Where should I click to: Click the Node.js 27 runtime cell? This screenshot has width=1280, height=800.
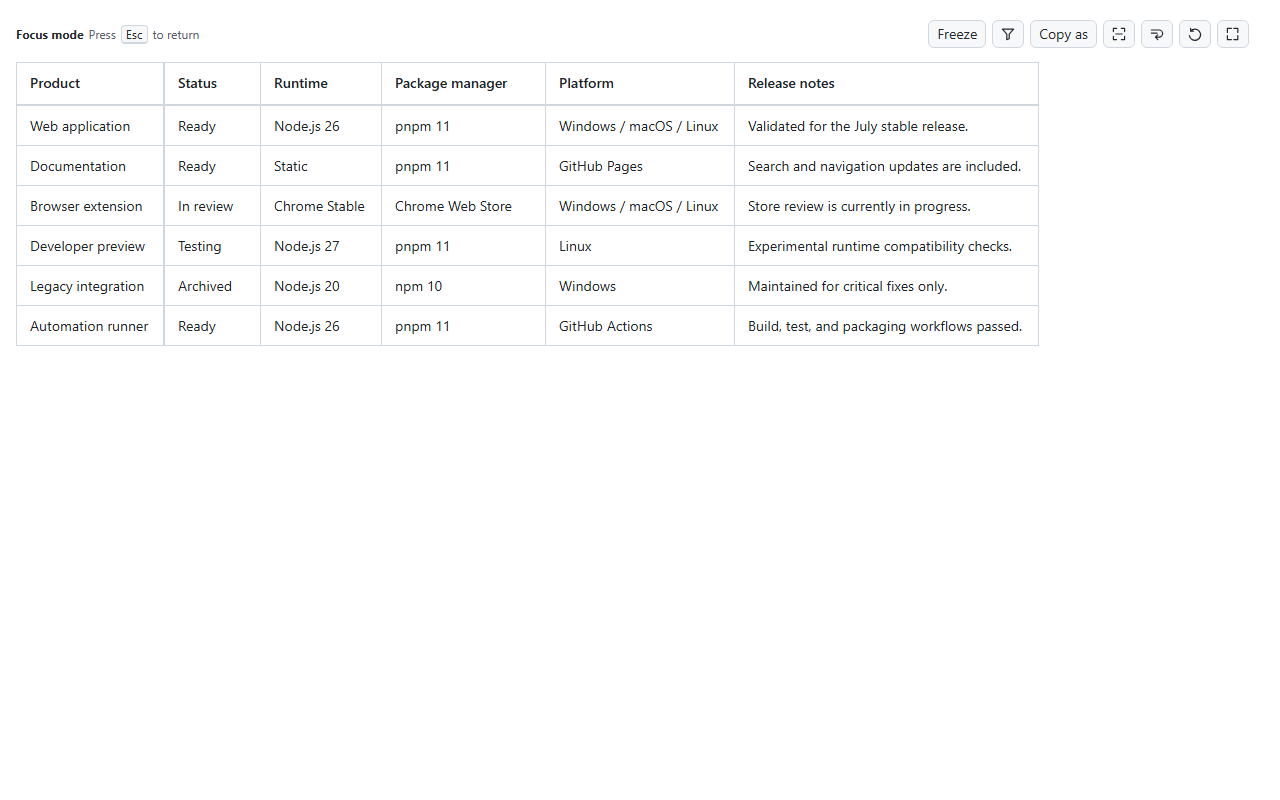tap(321, 246)
